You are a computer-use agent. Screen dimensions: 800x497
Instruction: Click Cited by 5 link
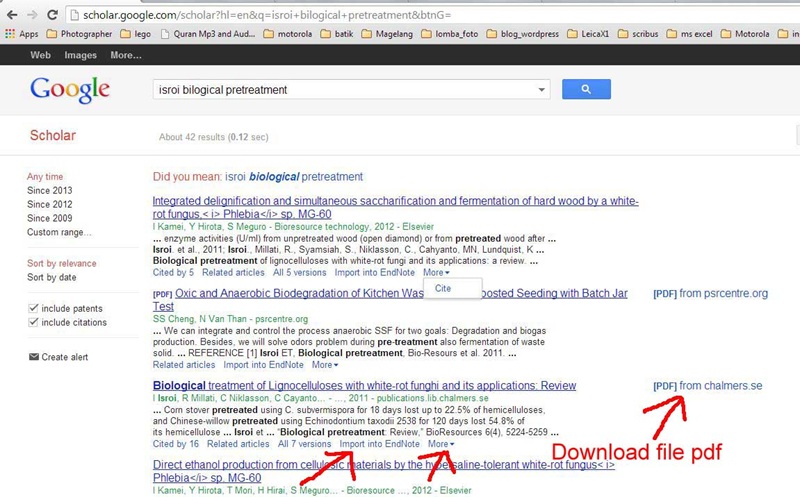pyautogui.click(x=173, y=272)
